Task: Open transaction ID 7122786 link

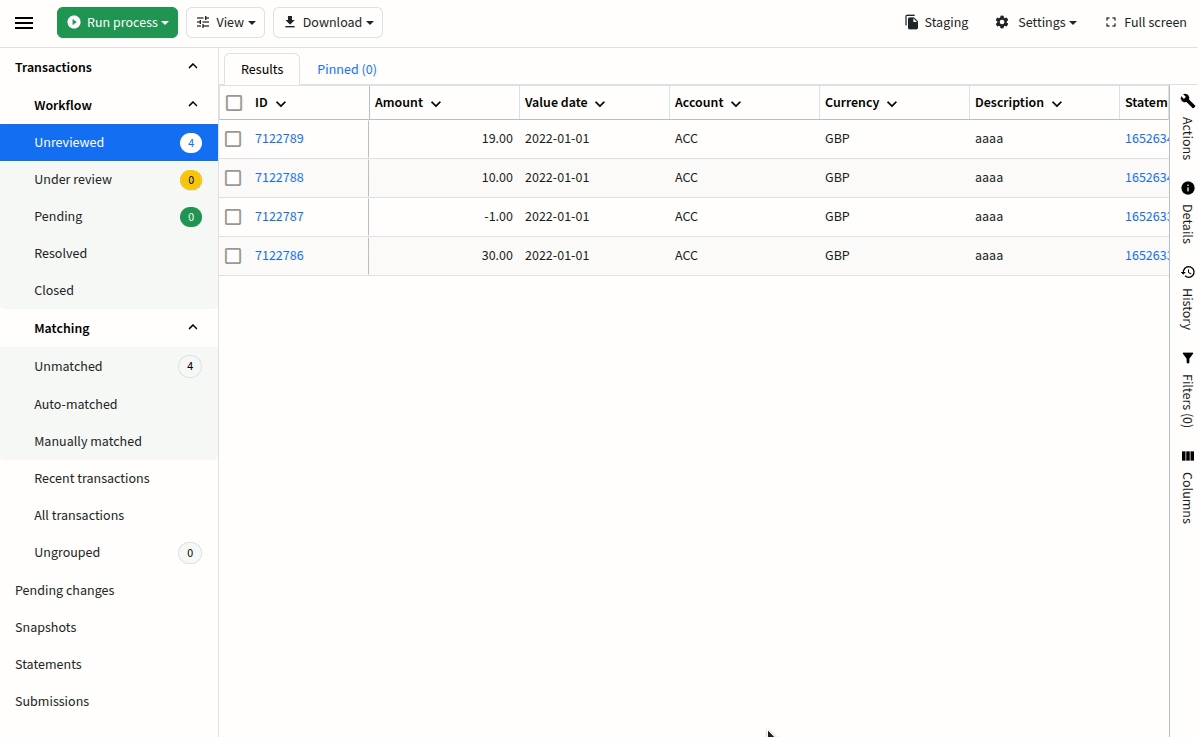Action: 279,255
